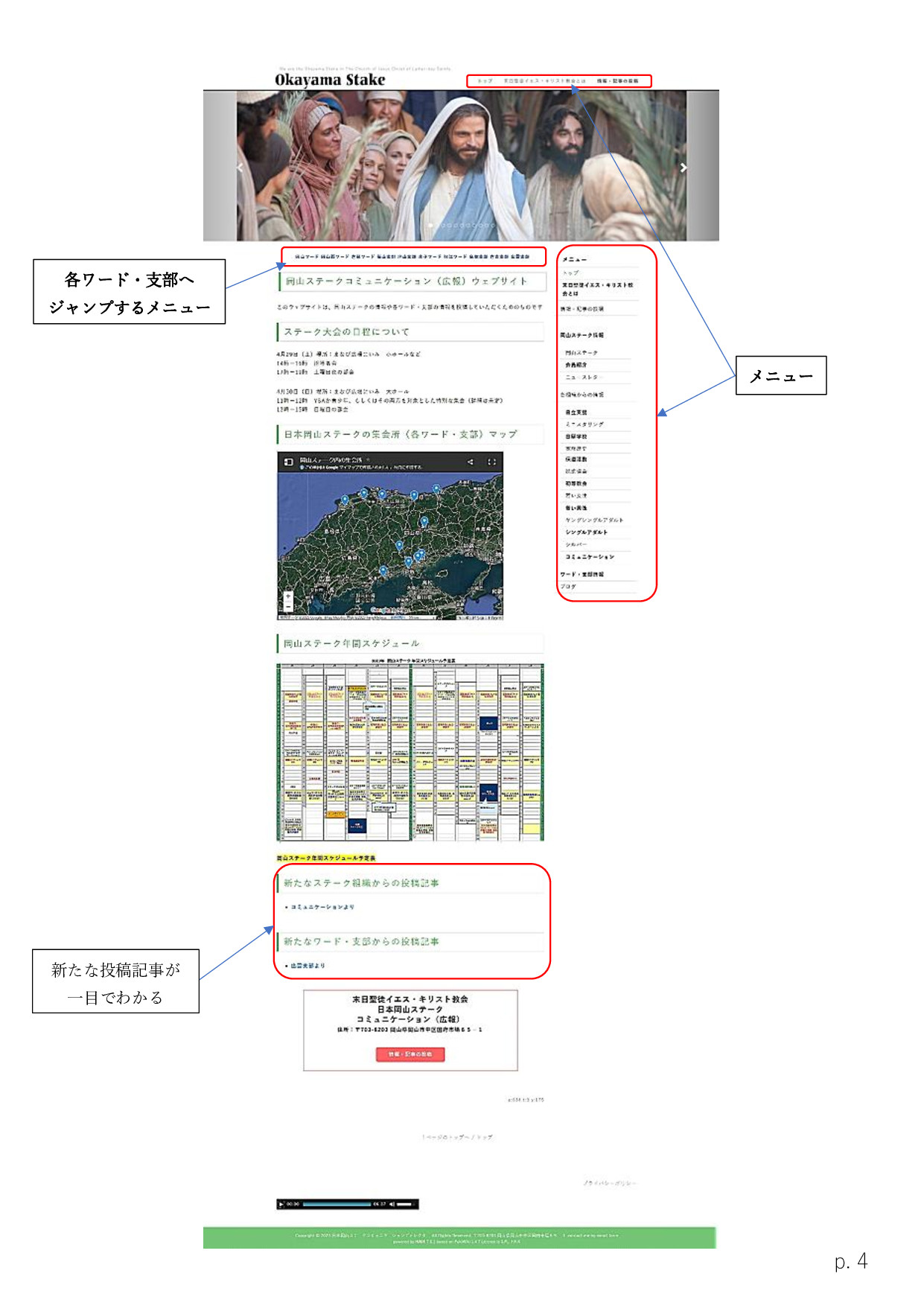Open sidebar 末日聖徒イエス・キリスト教会とは entry
The image size is (924, 1306).
tap(598, 289)
